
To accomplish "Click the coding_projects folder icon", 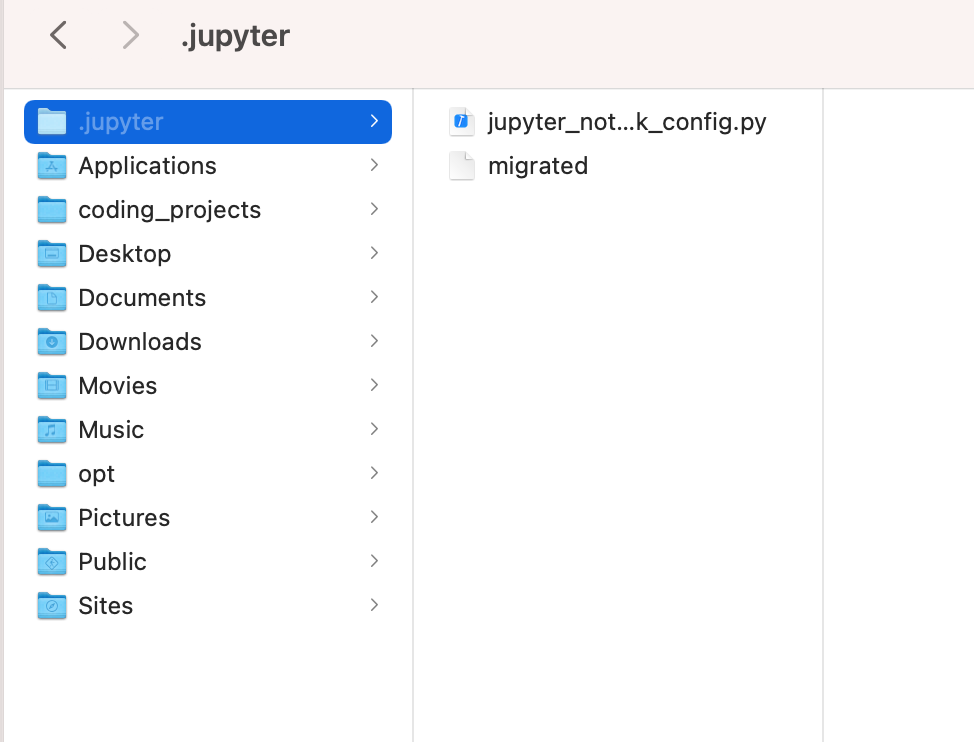I will (x=52, y=210).
